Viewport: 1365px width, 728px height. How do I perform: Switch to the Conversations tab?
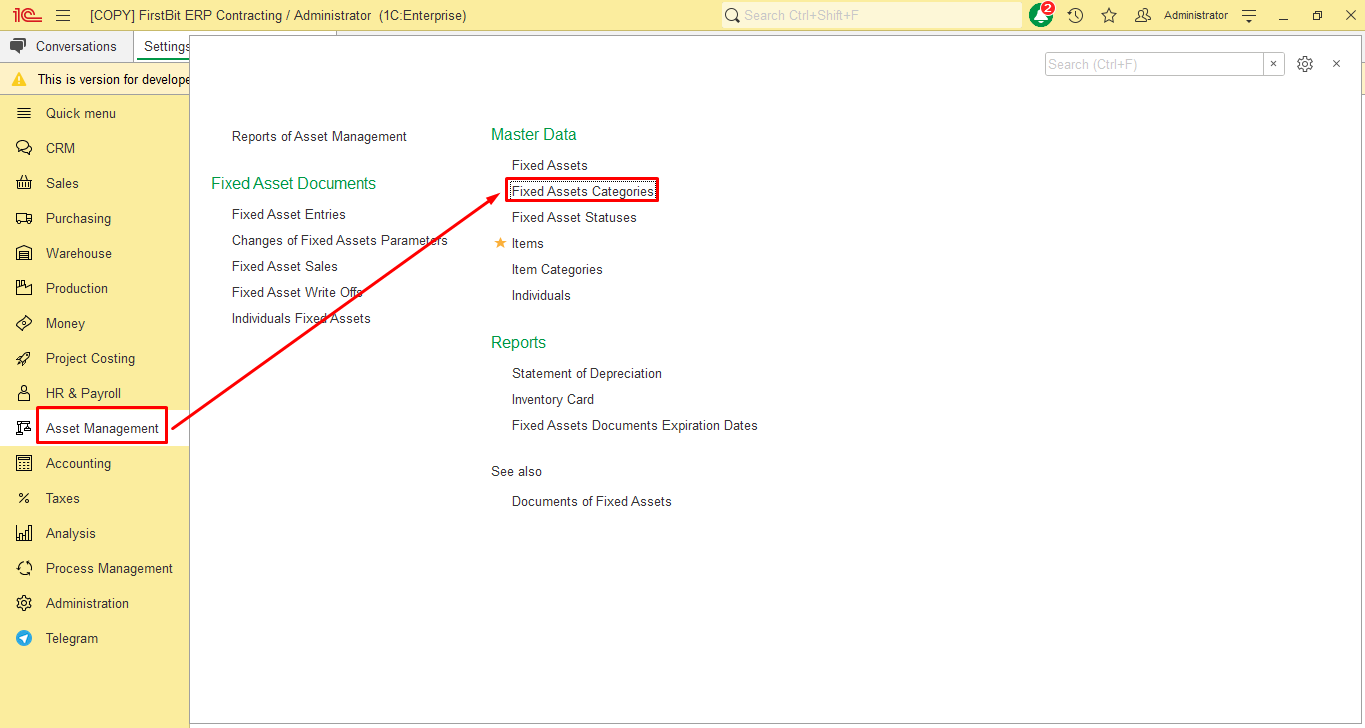pyautogui.click(x=65, y=47)
